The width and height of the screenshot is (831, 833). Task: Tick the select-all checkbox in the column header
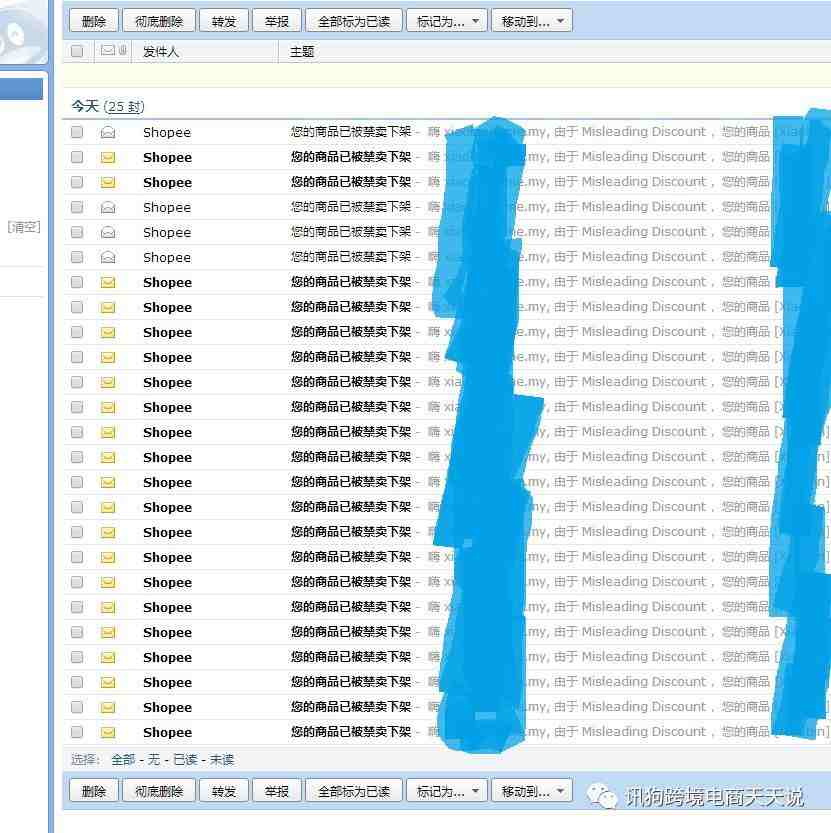78,51
